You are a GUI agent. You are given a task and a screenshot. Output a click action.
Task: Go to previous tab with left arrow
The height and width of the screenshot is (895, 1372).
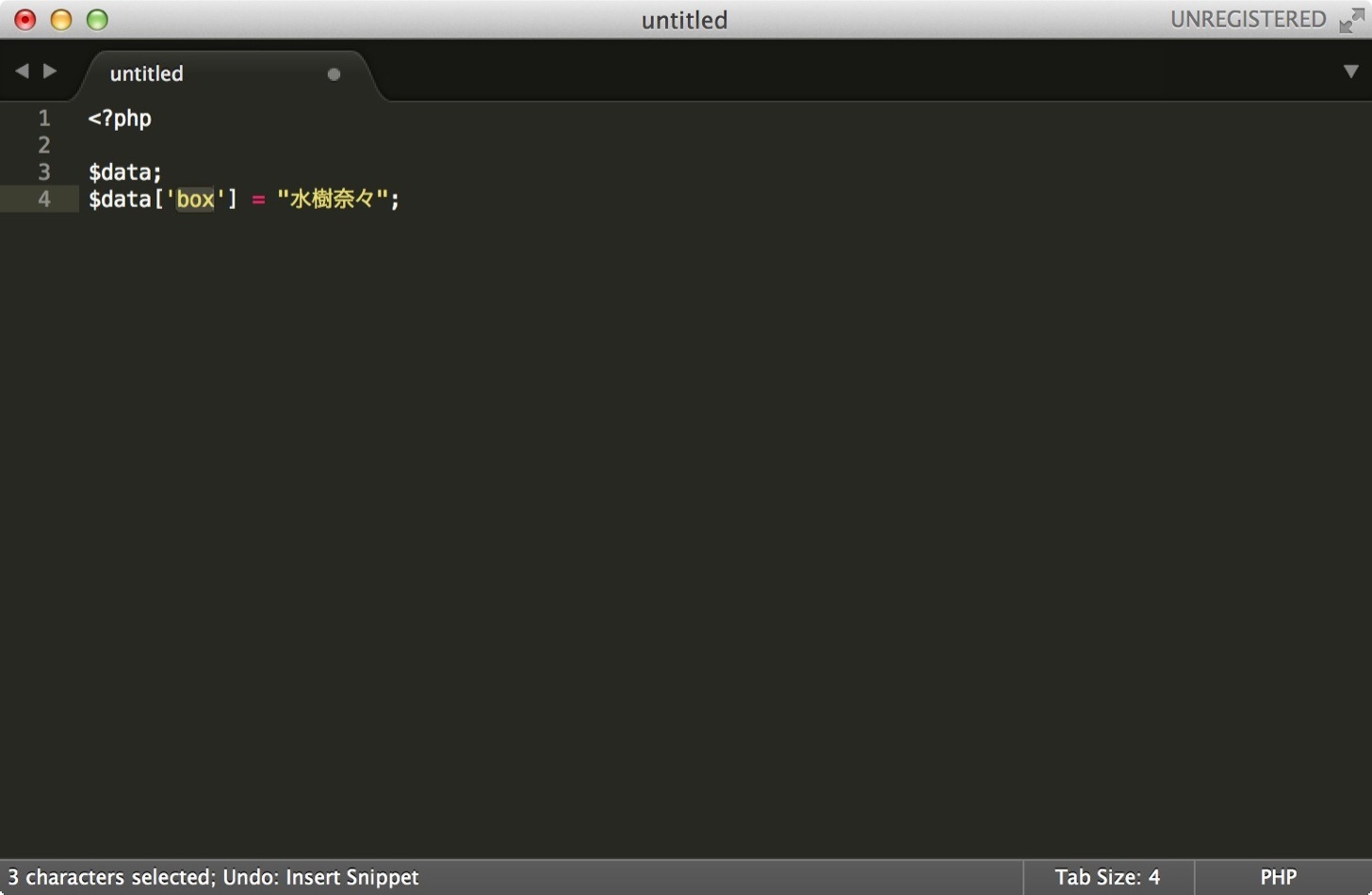pyautogui.click(x=22, y=71)
